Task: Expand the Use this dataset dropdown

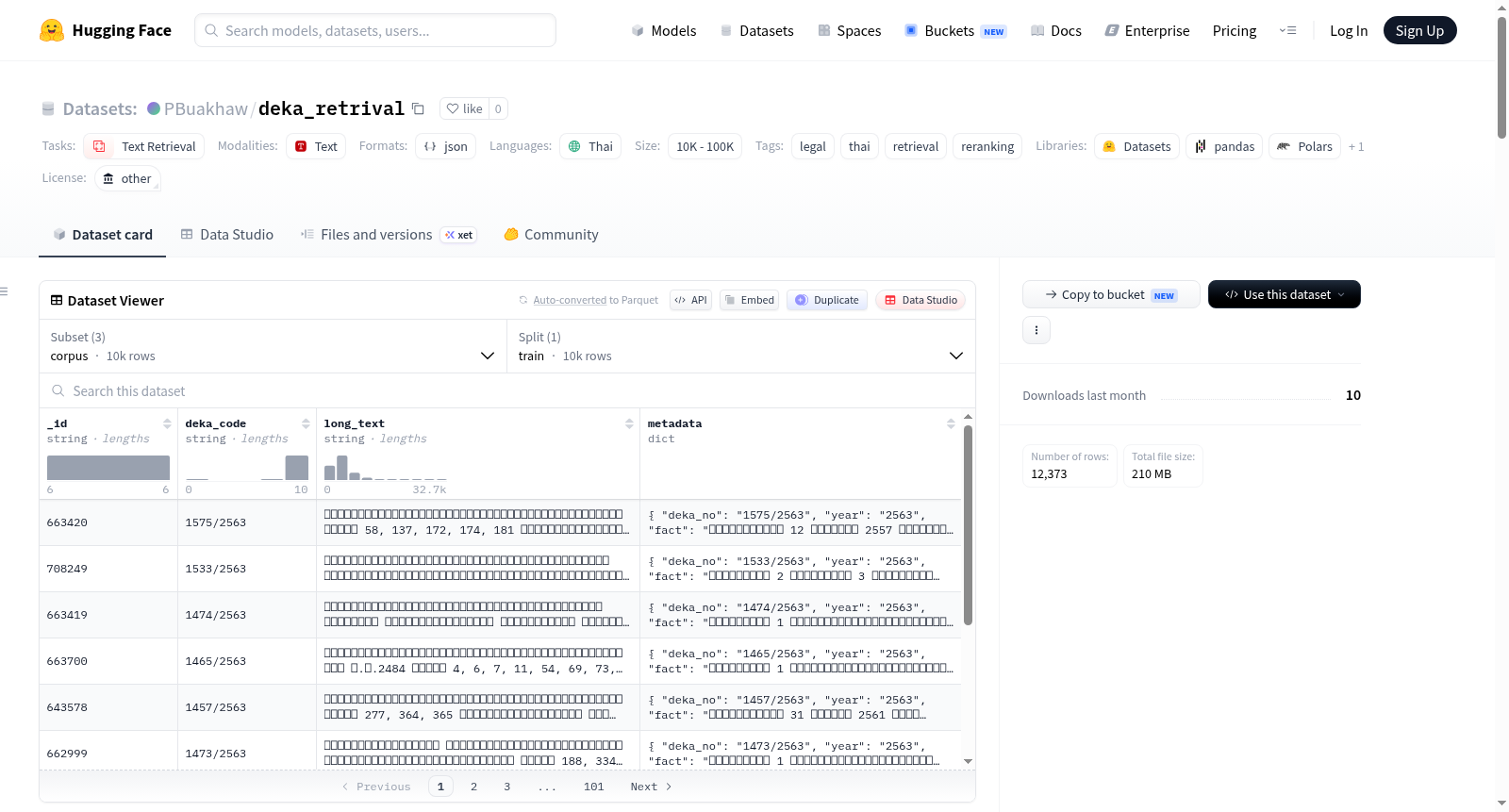Action: coord(1284,294)
